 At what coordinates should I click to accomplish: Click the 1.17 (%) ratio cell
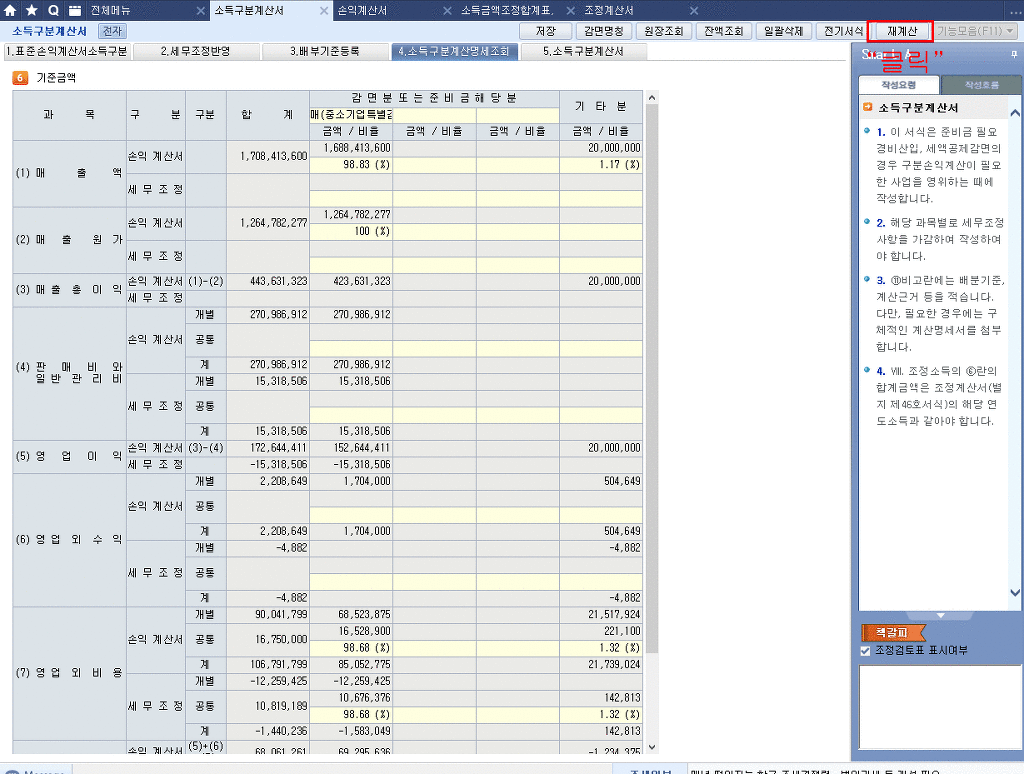point(601,165)
